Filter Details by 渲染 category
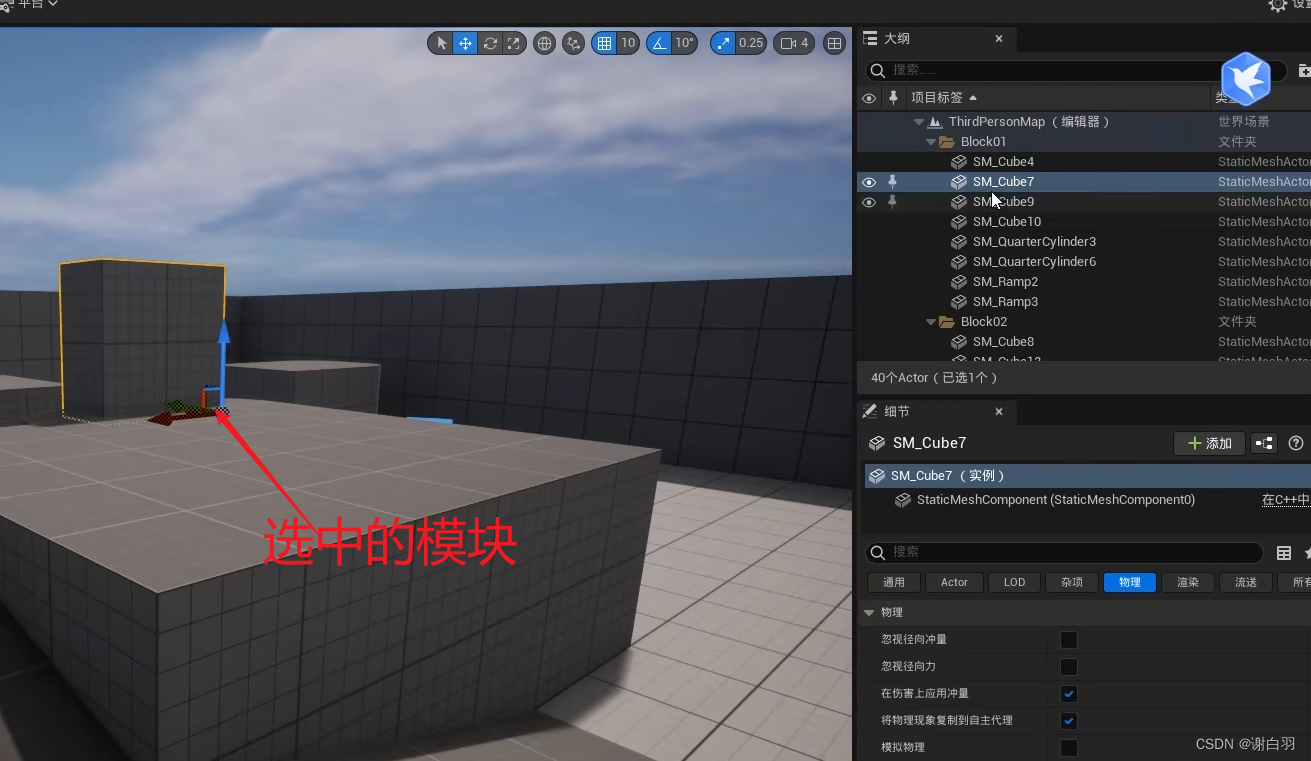The width and height of the screenshot is (1311, 761). point(1188,582)
